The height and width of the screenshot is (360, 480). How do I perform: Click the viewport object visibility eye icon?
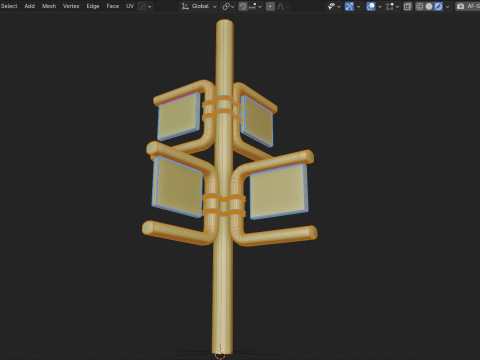[331, 6]
